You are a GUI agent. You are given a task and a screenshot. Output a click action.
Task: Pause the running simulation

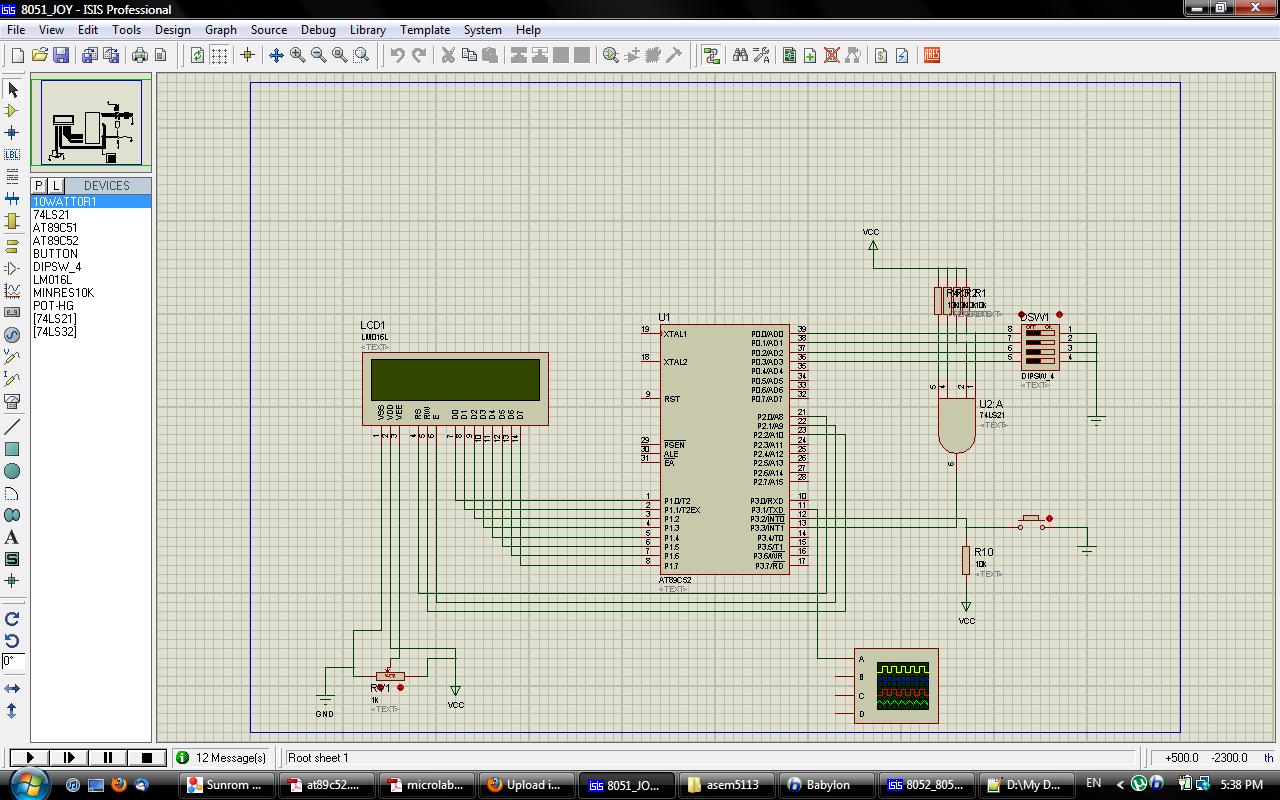(108, 758)
